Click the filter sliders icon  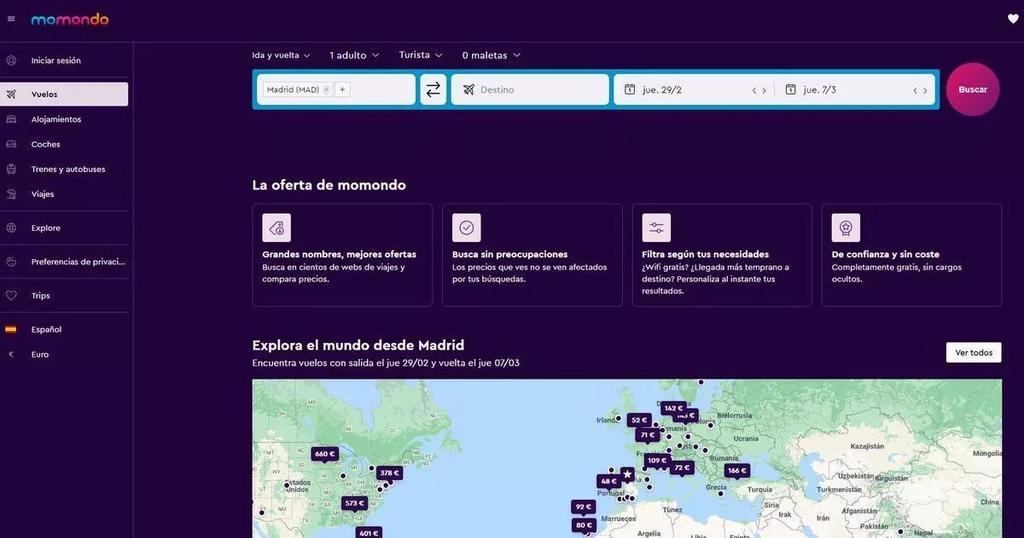coord(656,228)
